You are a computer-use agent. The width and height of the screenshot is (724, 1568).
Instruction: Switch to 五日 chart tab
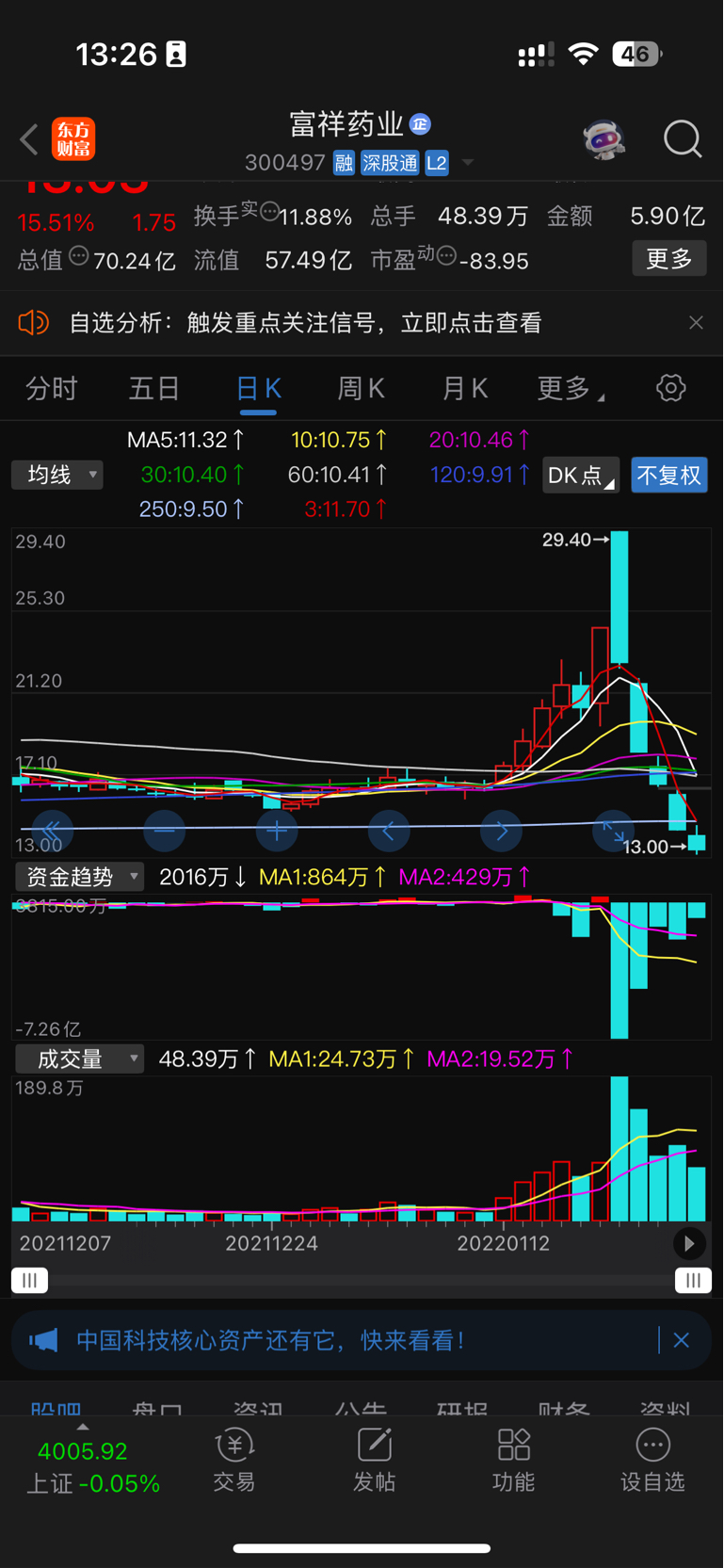[x=154, y=388]
